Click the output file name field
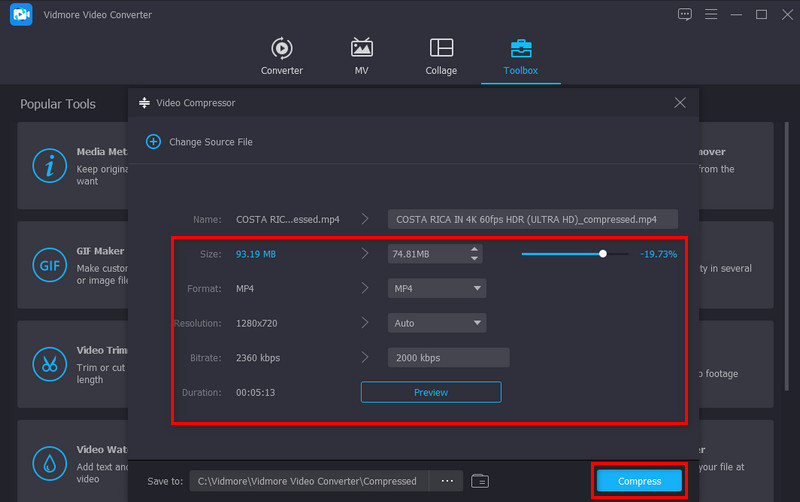This screenshot has height=502, width=800. point(532,219)
